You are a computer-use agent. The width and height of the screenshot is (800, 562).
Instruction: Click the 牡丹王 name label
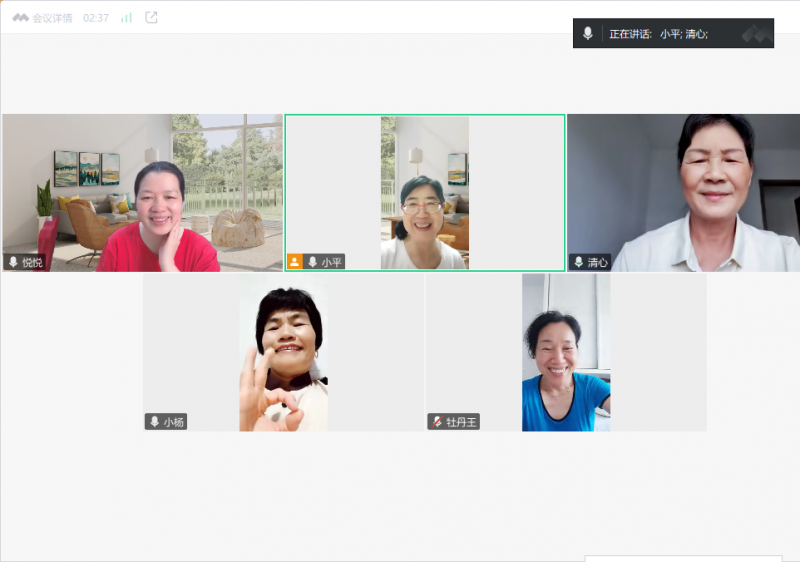(x=462, y=422)
